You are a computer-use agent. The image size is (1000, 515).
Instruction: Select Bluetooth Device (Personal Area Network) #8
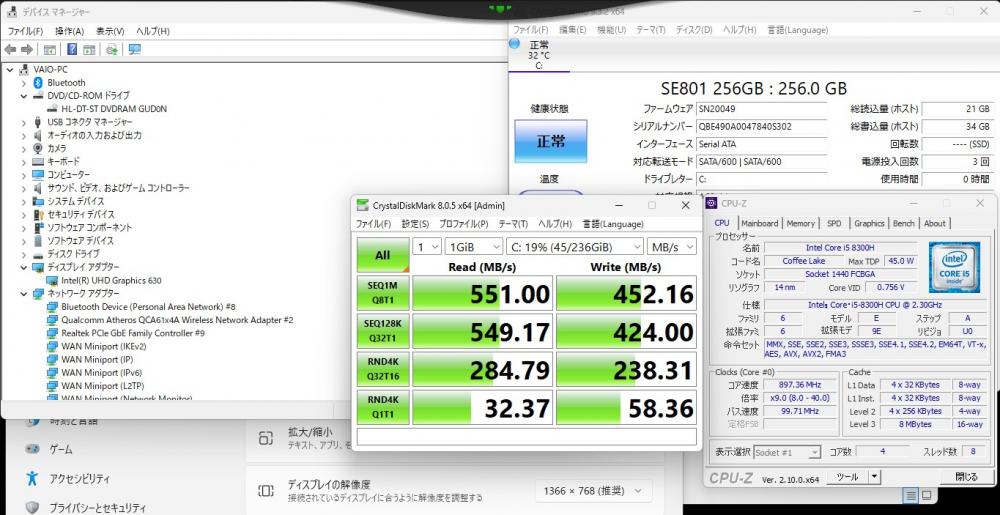(x=148, y=307)
